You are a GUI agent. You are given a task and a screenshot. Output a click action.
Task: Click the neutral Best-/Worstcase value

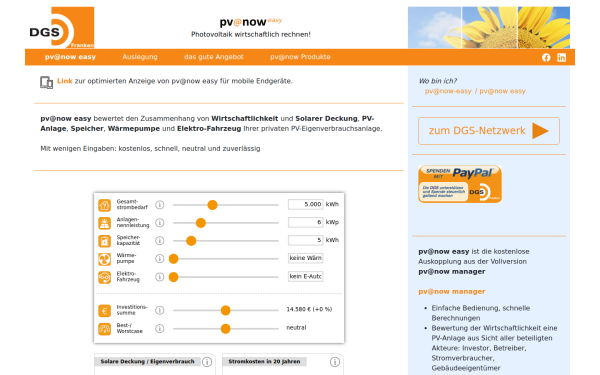pos(296,328)
